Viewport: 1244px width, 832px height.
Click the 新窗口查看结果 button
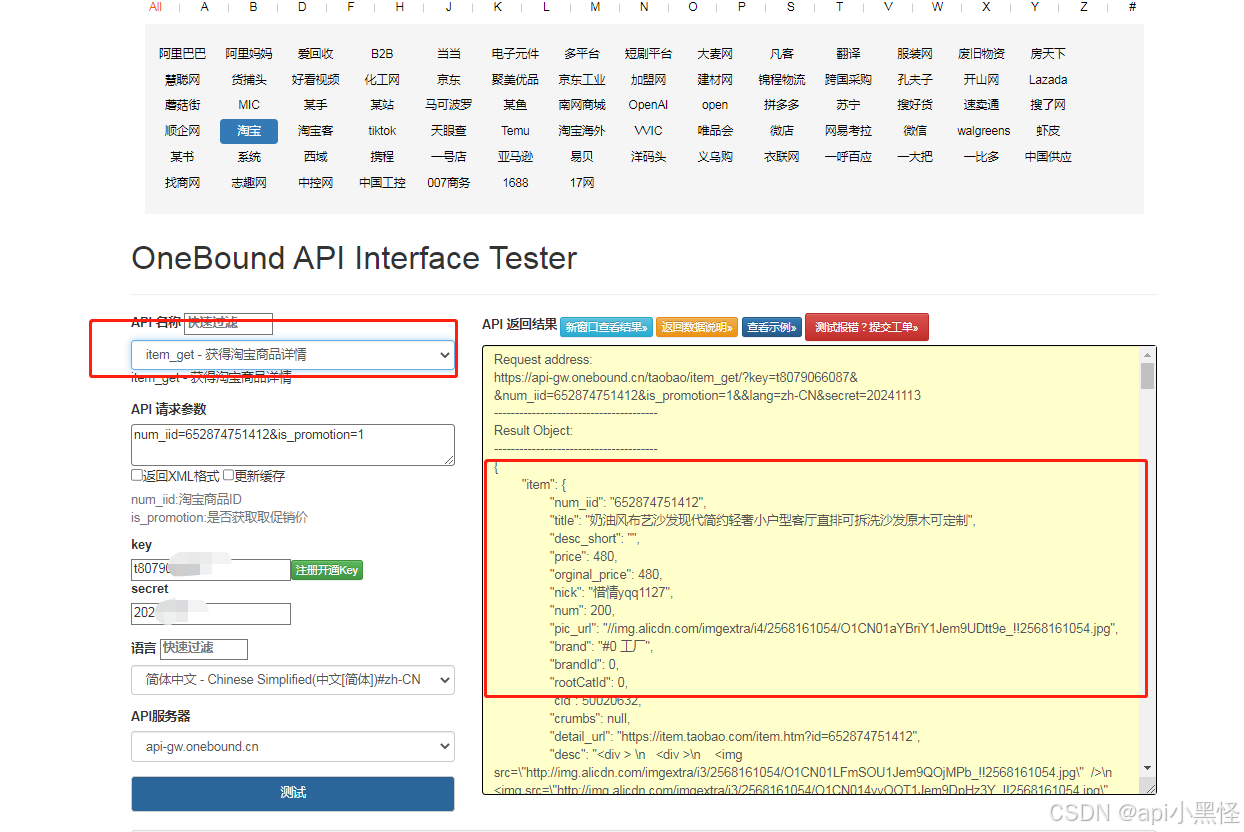(606, 327)
